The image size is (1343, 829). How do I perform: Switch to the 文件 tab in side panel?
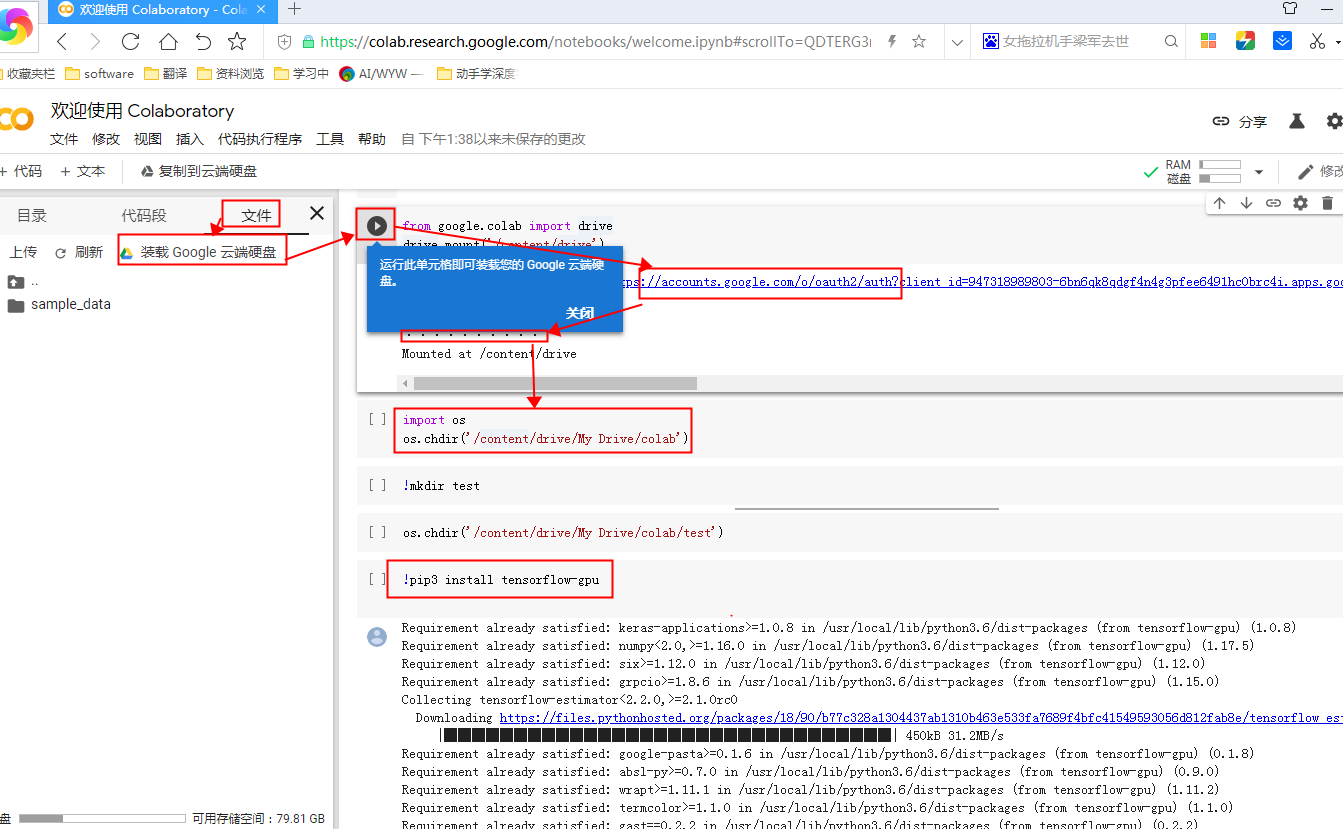pyautogui.click(x=257, y=215)
